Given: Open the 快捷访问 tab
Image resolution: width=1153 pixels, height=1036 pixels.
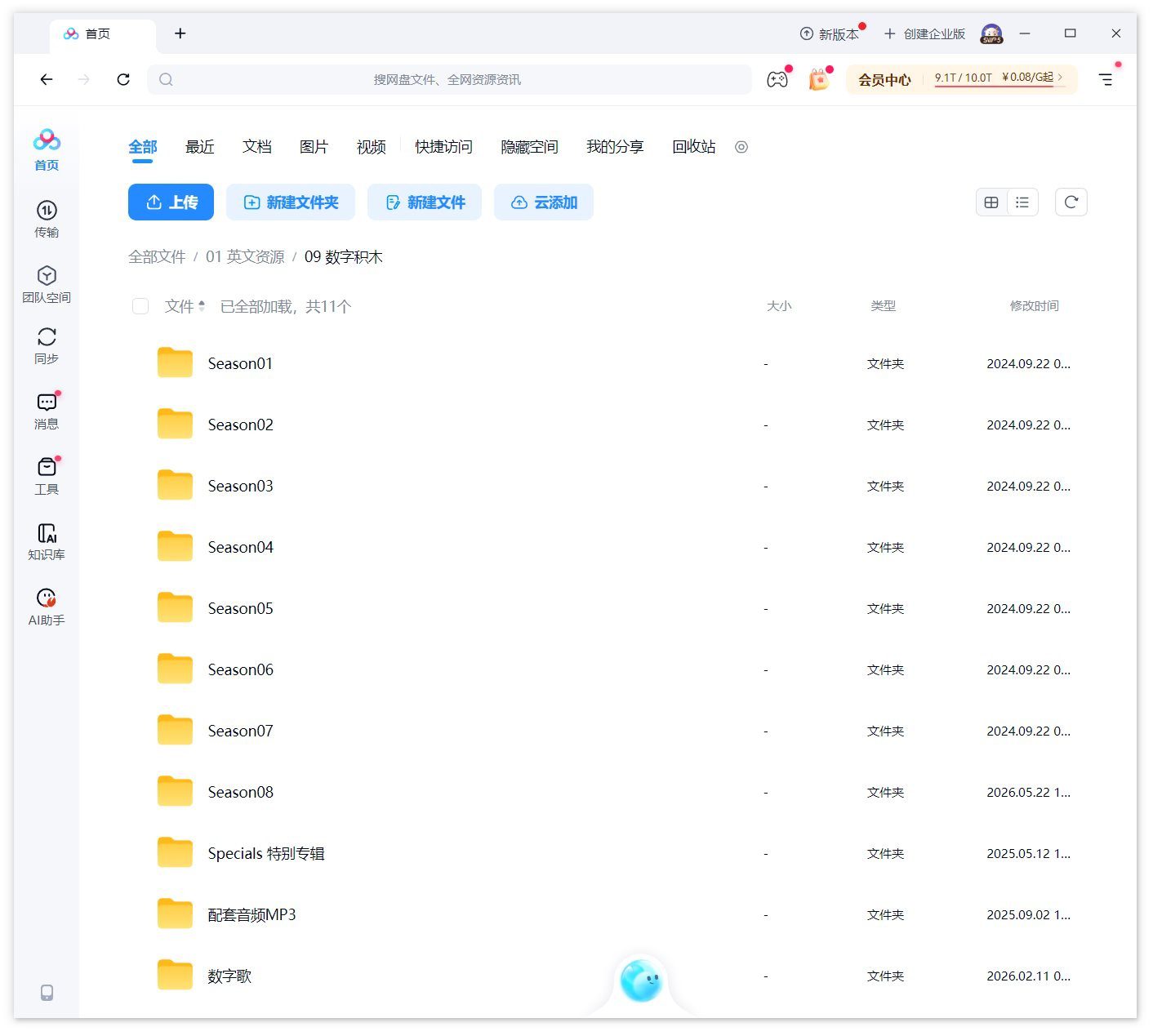Looking at the screenshot, I should pyautogui.click(x=443, y=147).
